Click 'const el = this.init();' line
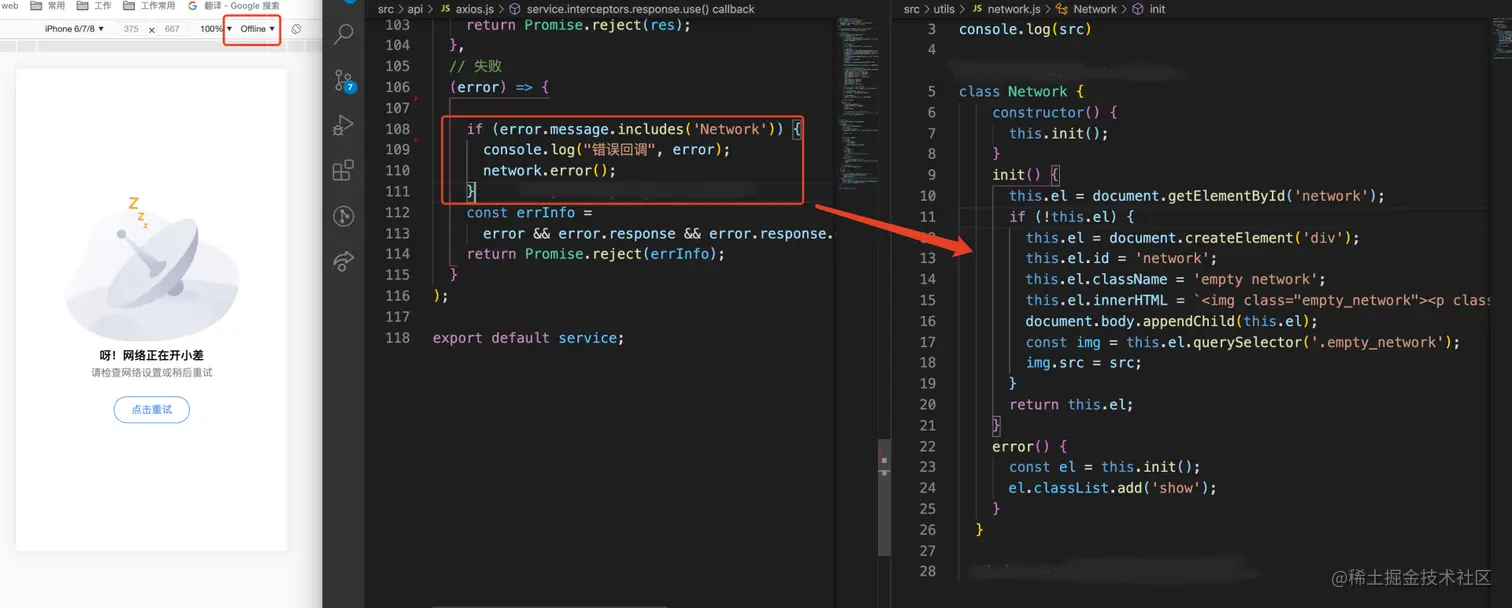This screenshot has height=608, width=1512. 1104,467
